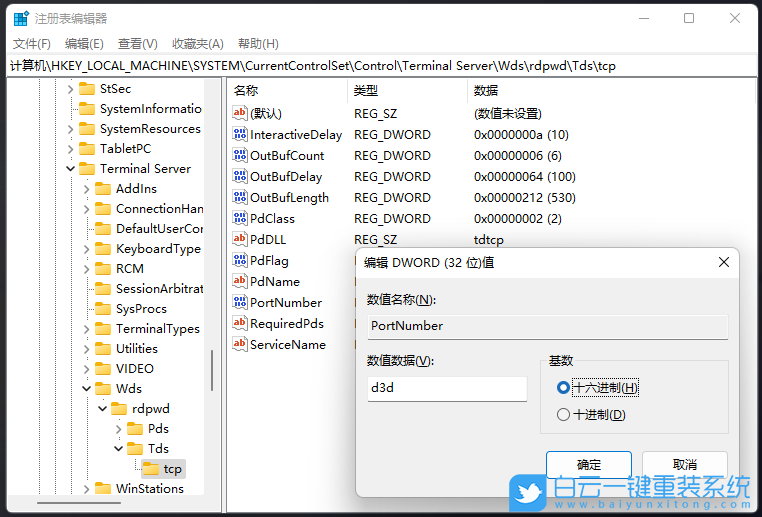Open the 查看(V) menu
The width and height of the screenshot is (762, 517).
point(138,44)
